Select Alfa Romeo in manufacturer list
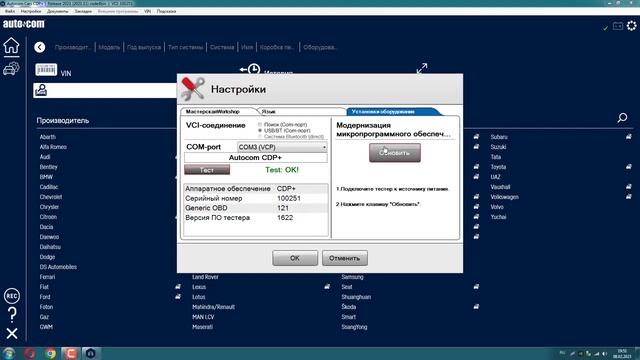 [x=53, y=147]
